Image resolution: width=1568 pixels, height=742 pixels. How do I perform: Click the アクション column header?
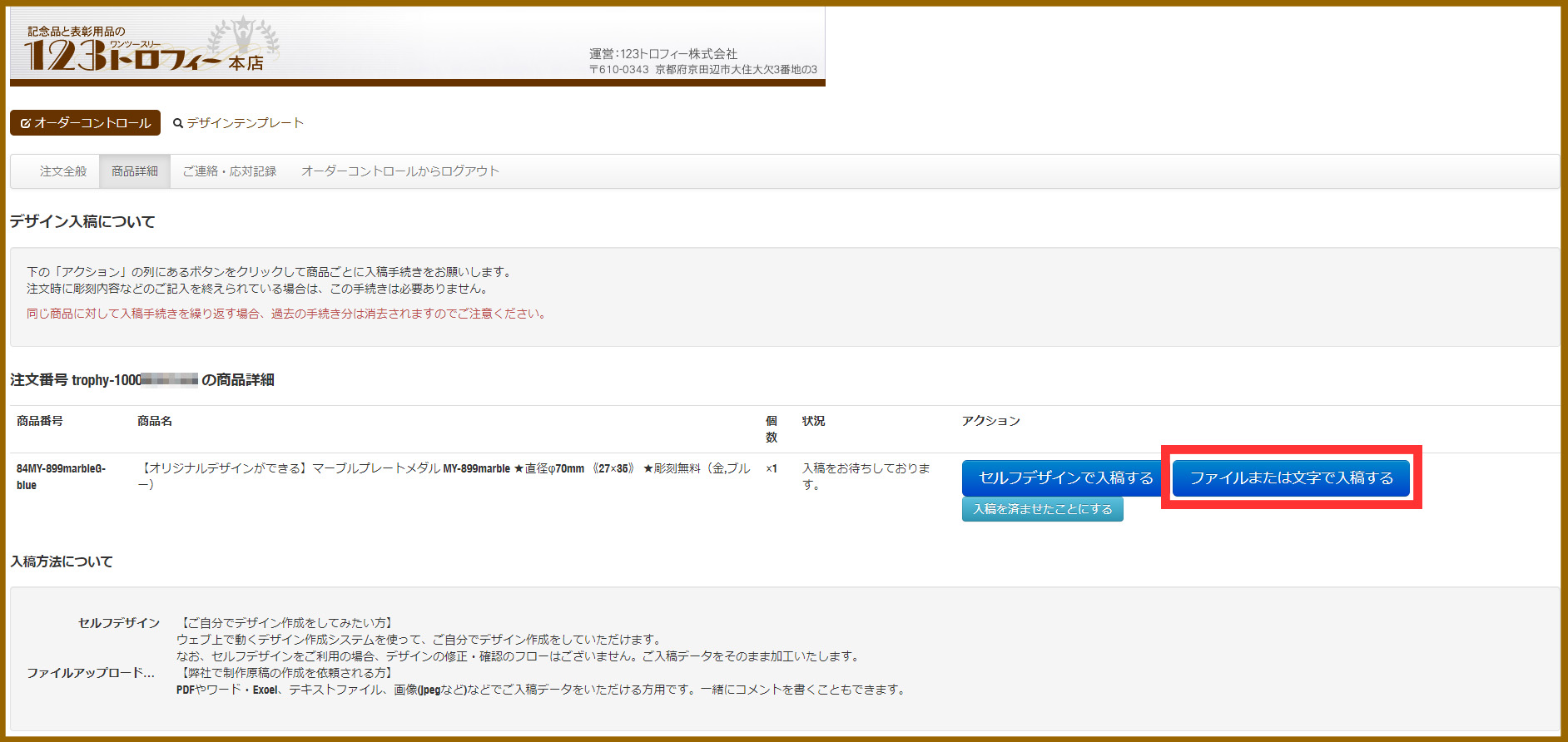(990, 421)
